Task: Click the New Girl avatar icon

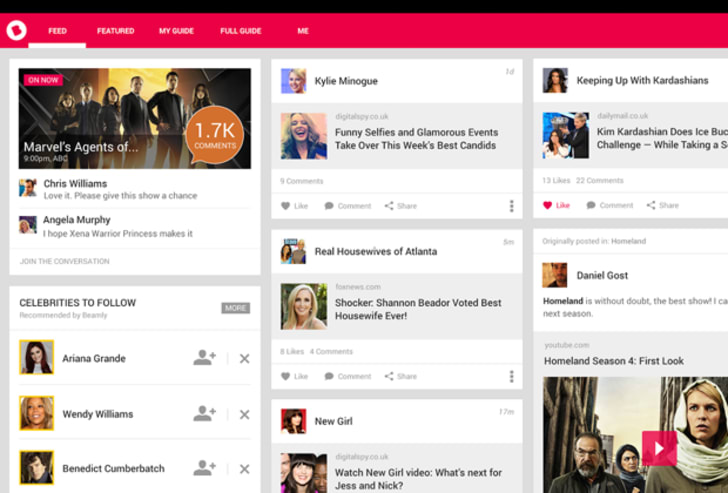Action: coord(293,421)
